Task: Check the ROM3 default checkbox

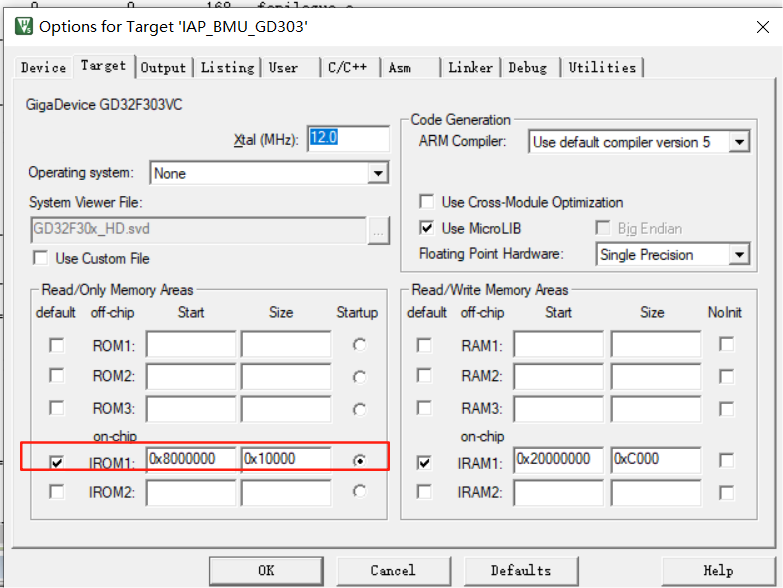Action: click(56, 408)
